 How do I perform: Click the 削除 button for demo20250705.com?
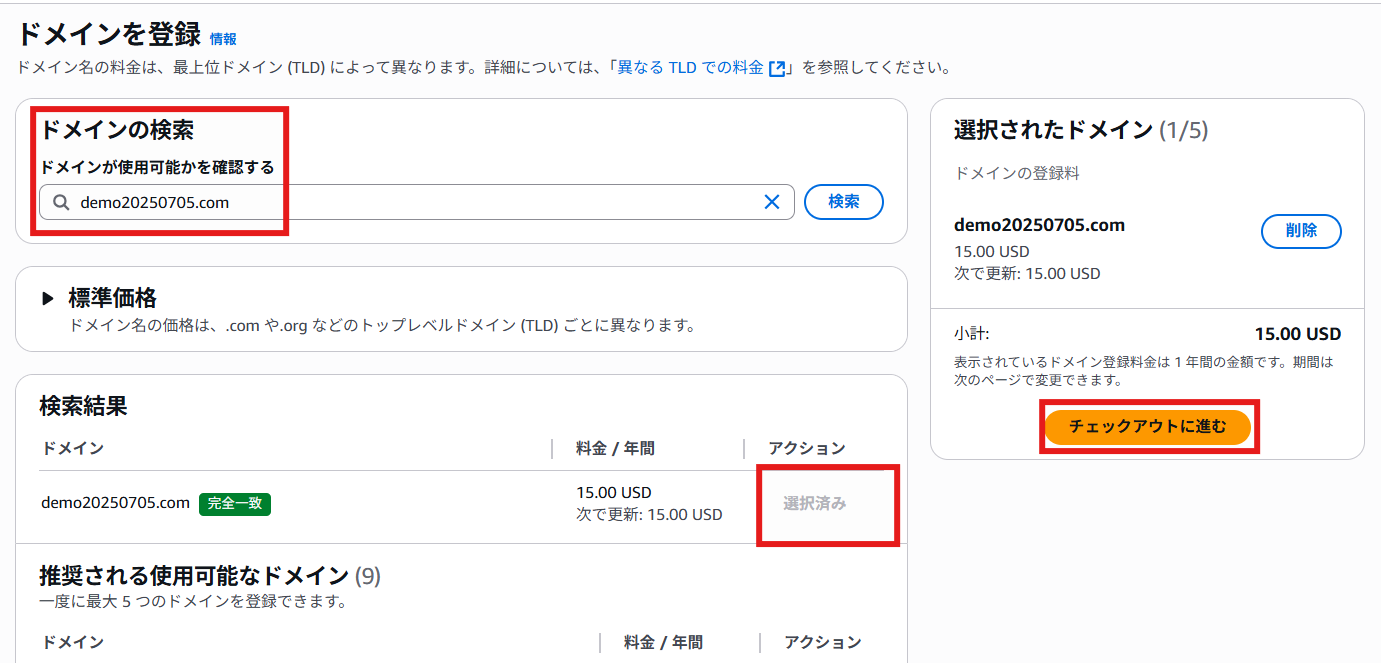coord(1301,230)
